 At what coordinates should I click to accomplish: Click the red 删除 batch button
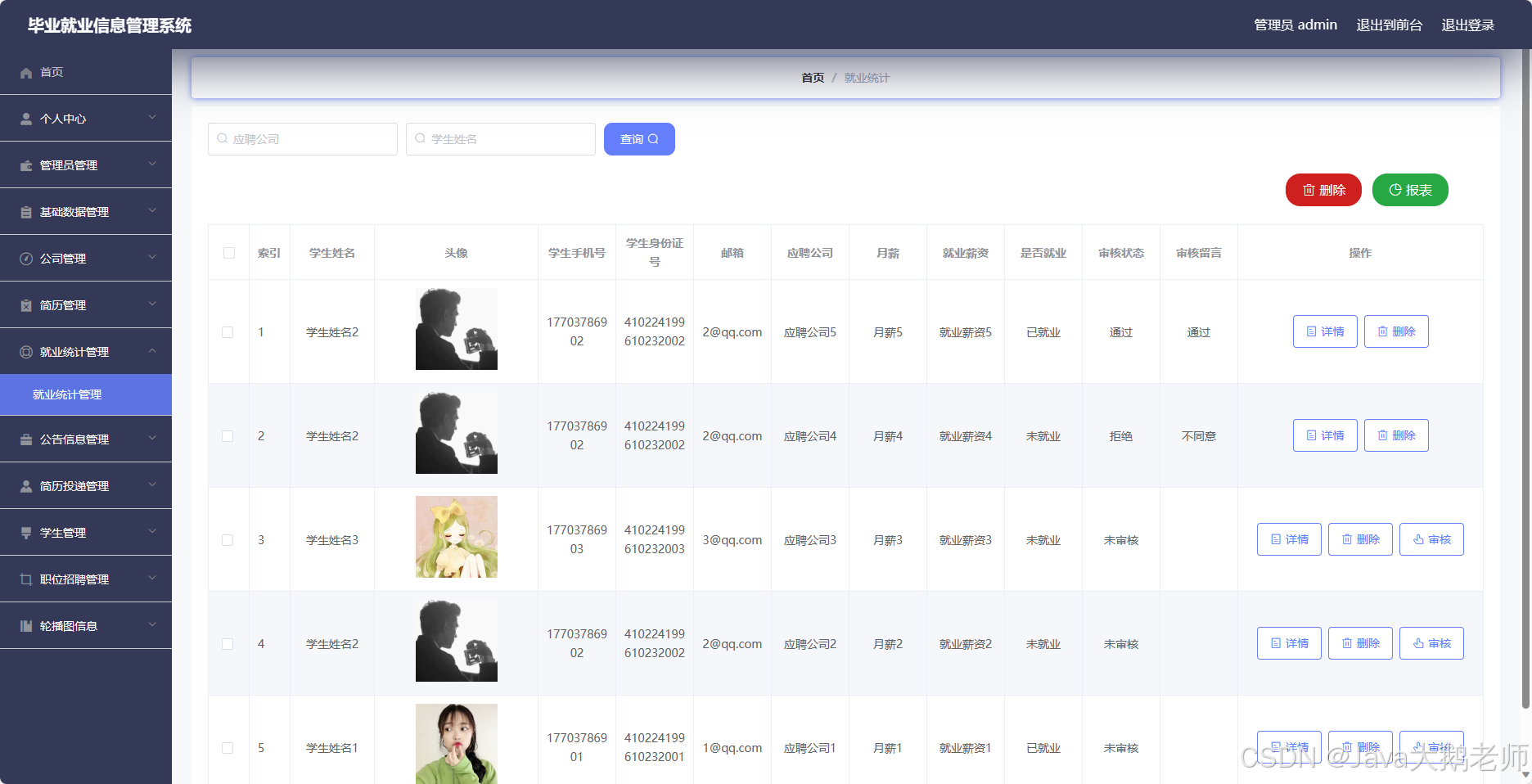(1323, 190)
